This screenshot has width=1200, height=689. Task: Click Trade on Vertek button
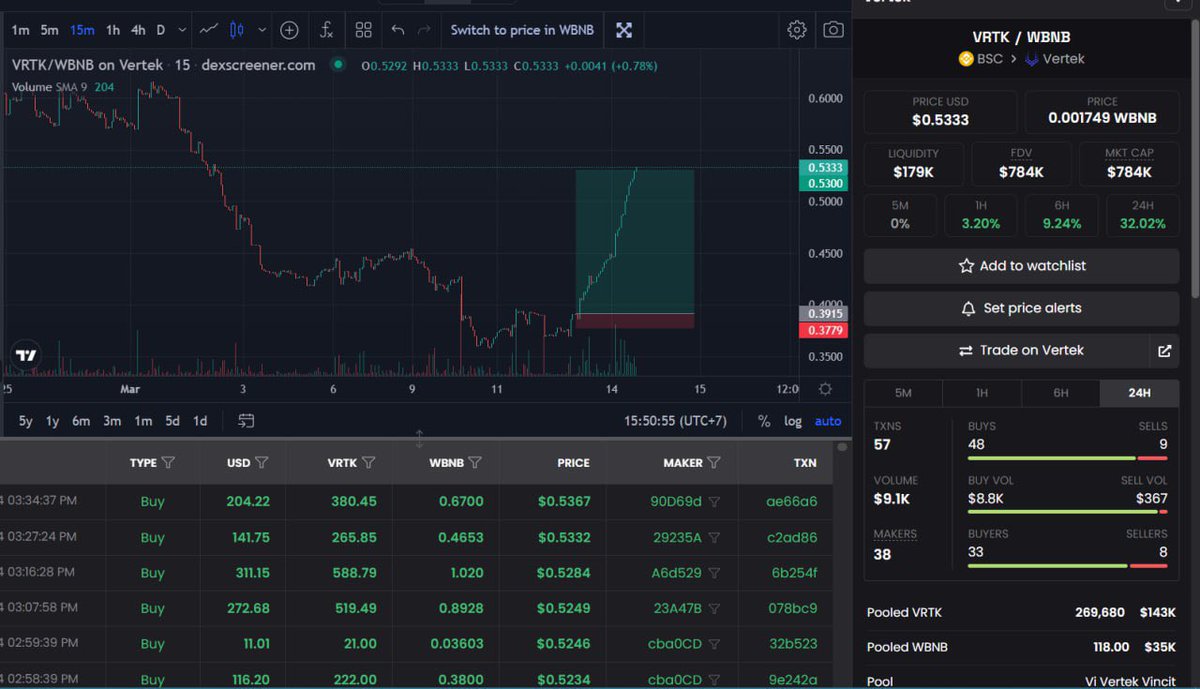tap(1008, 351)
